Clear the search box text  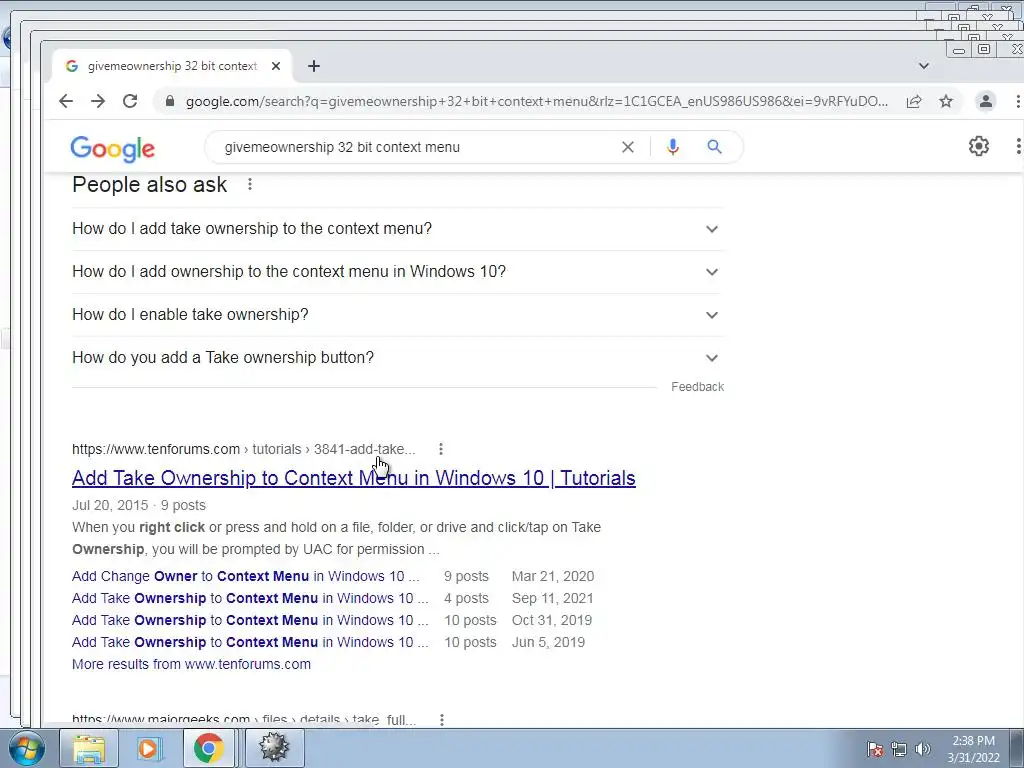pos(628,147)
